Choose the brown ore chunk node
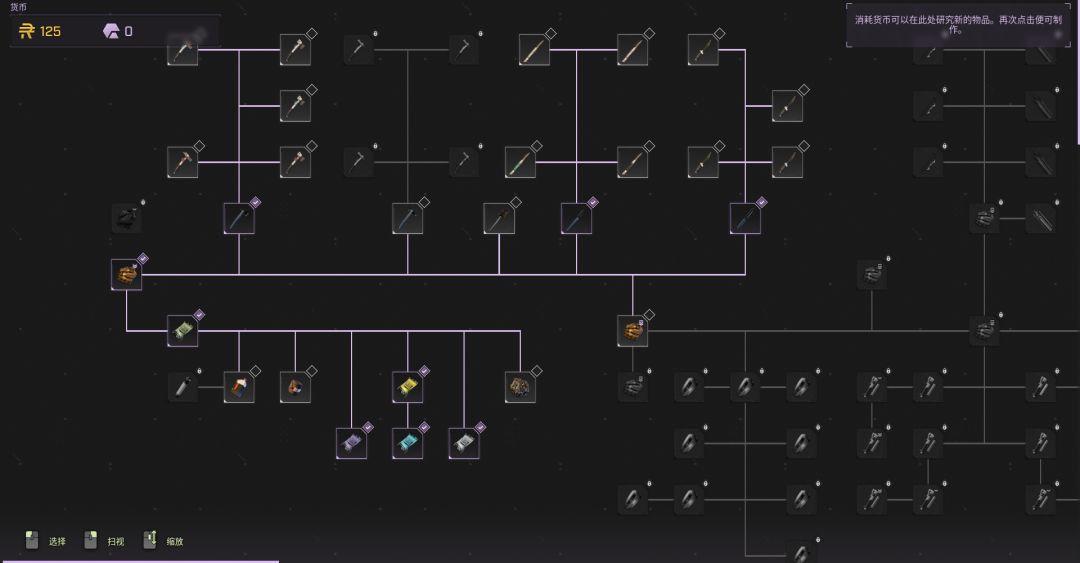 click(x=520, y=386)
